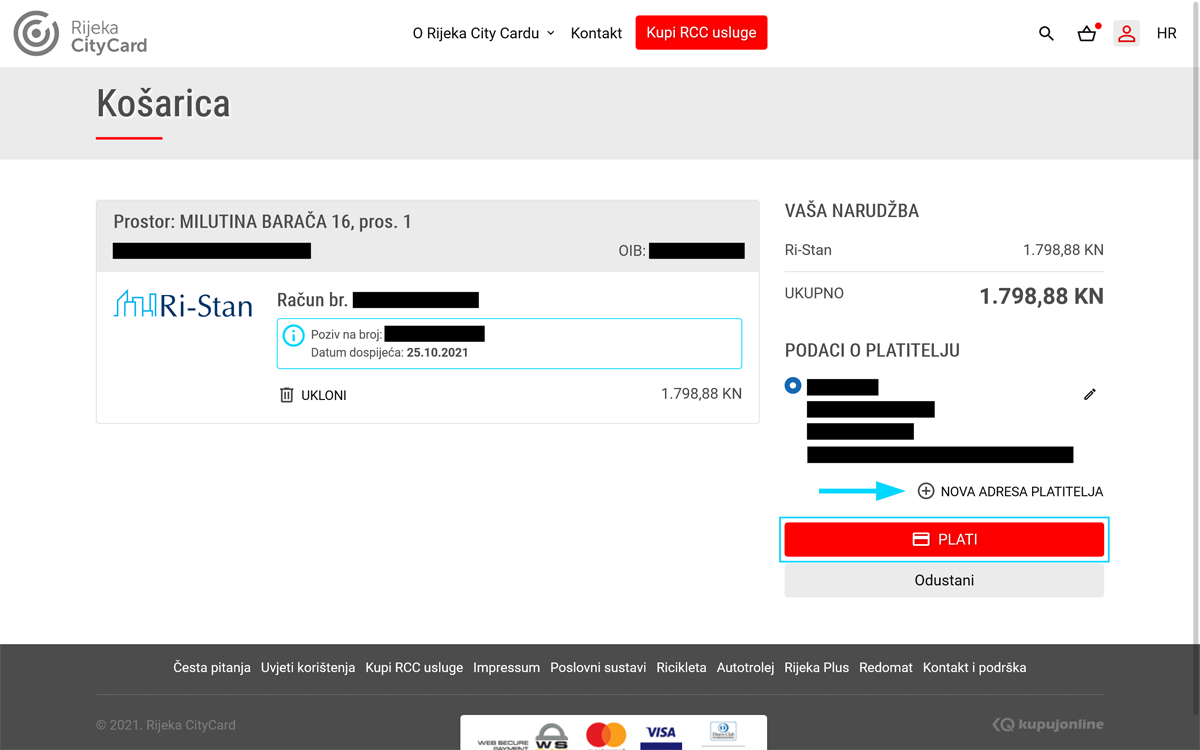Click the PODACI O PLATITELJU heading
This screenshot has width=1200, height=750.
coord(872,351)
